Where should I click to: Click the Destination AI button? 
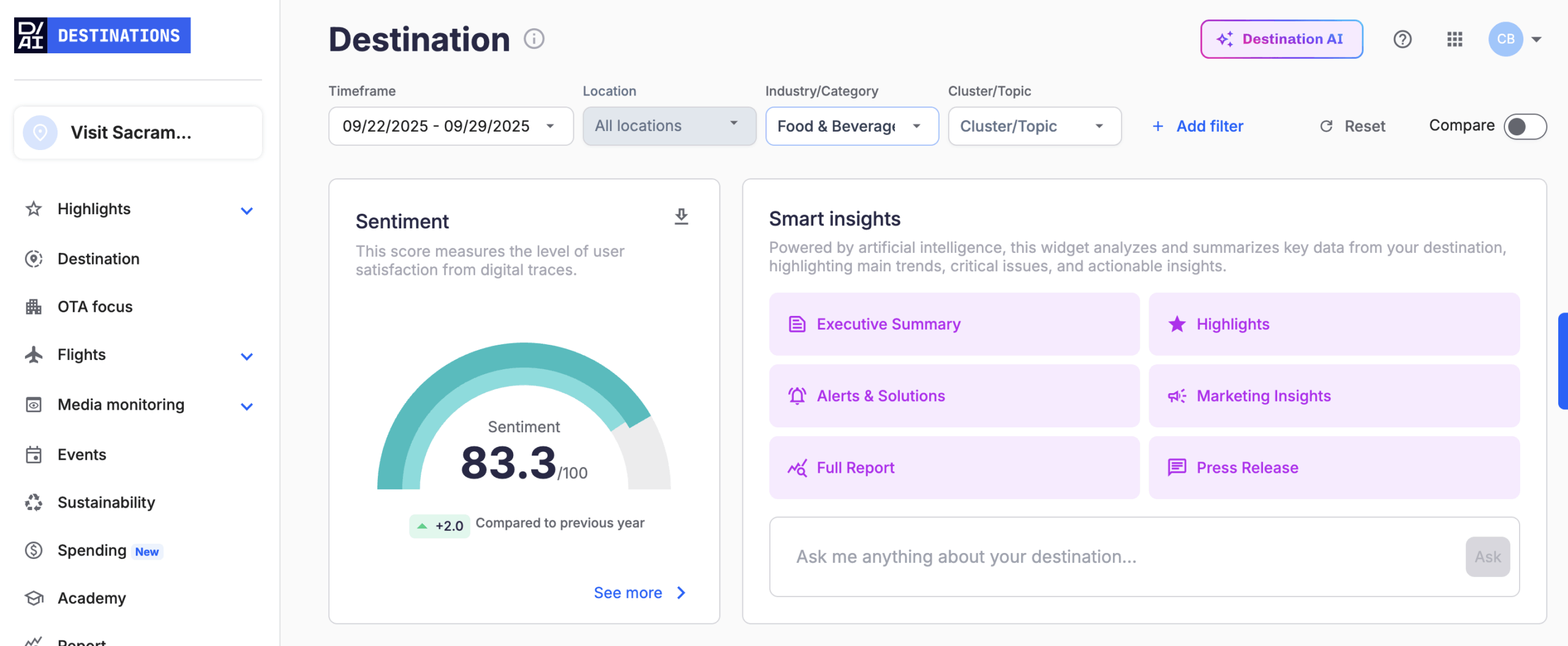click(1281, 39)
